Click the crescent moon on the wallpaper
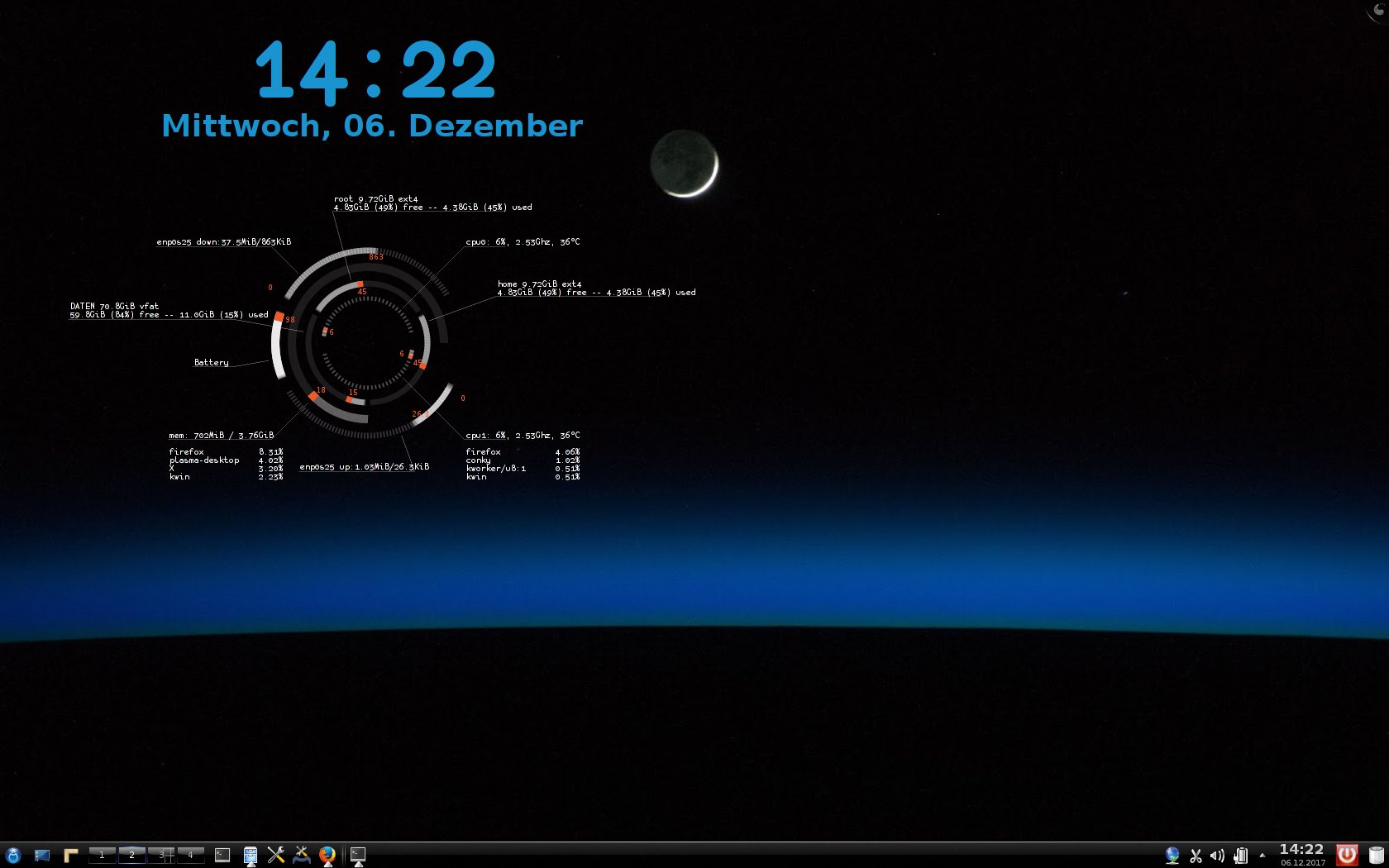Screen dimensions: 1389x868 tap(685, 164)
